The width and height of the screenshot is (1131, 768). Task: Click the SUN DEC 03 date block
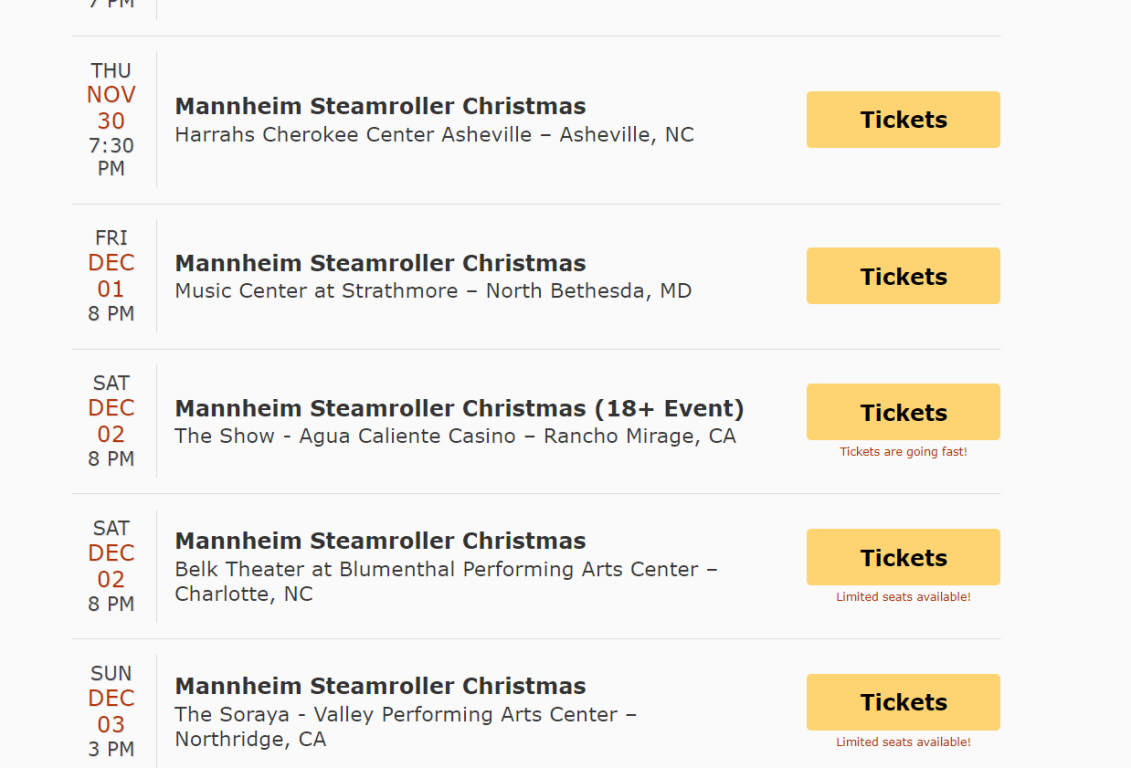[111, 711]
